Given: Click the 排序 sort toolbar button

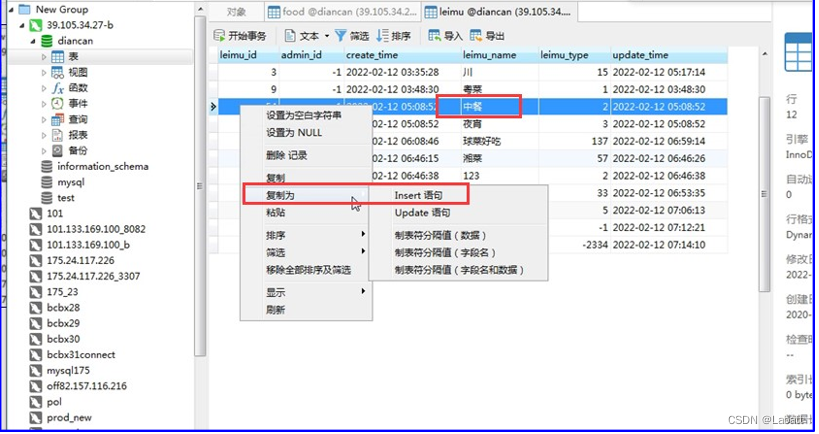Looking at the screenshot, I should point(394,36).
